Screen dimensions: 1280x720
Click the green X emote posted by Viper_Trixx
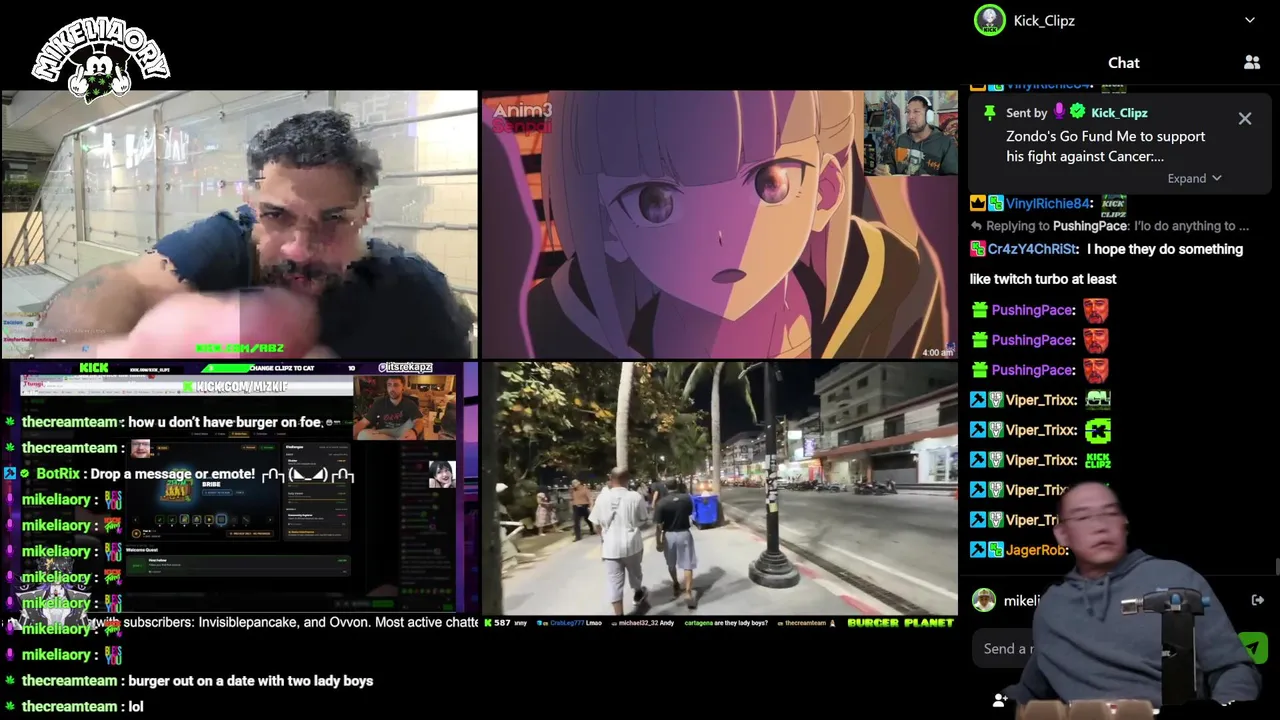1097,431
